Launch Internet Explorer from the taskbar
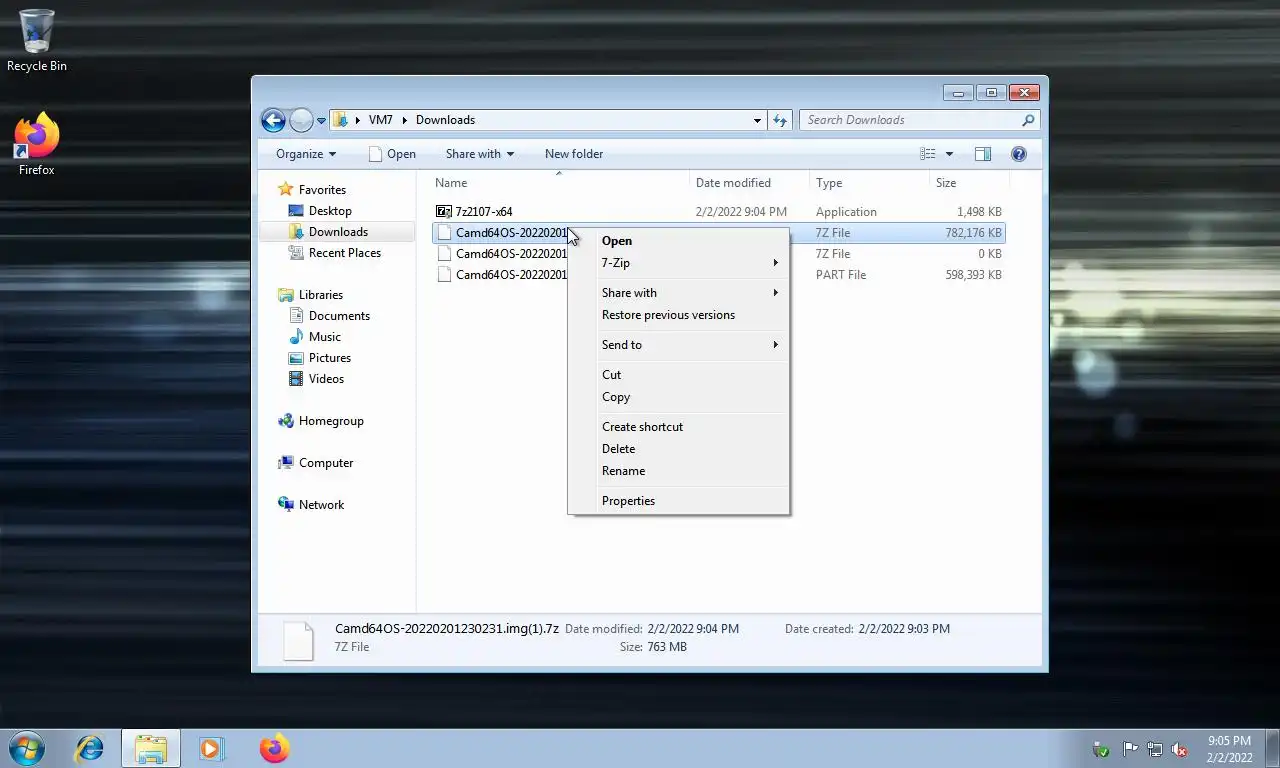The width and height of the screenshot is (1280, 768). tap(90, 748)
